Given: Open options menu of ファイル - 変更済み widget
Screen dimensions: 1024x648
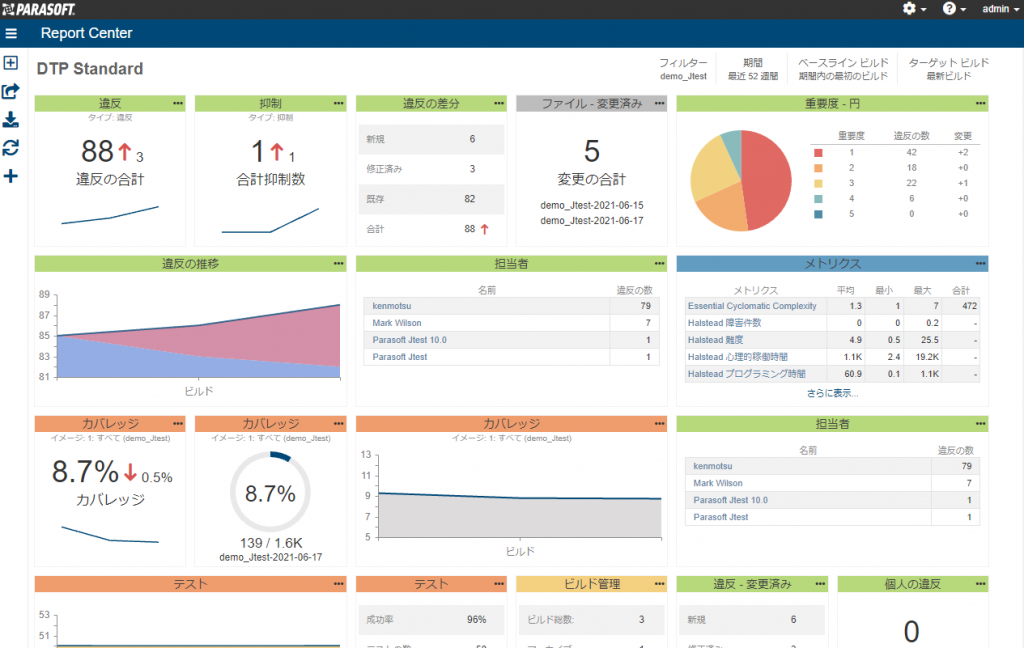Looking at the screenshot, I should pos(660,103).
